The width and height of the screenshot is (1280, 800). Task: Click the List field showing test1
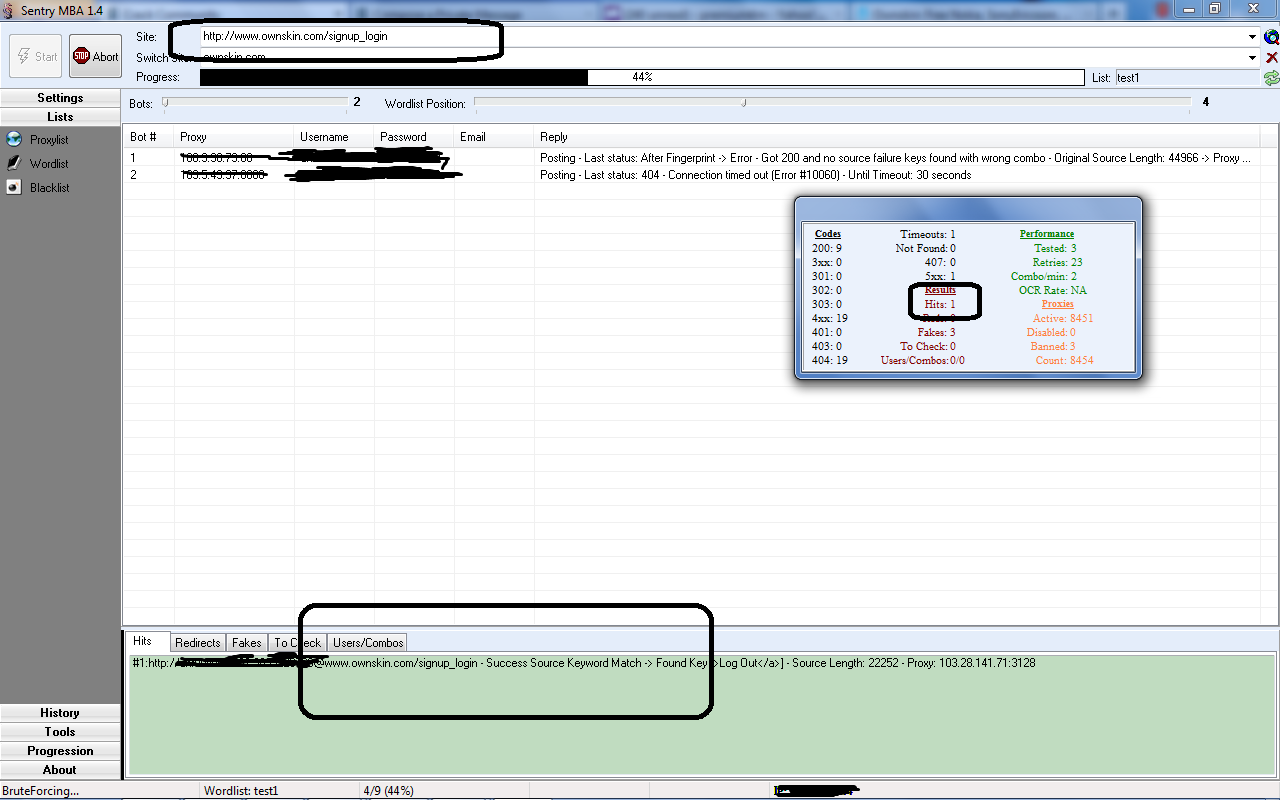click(x=1188, y=78)
